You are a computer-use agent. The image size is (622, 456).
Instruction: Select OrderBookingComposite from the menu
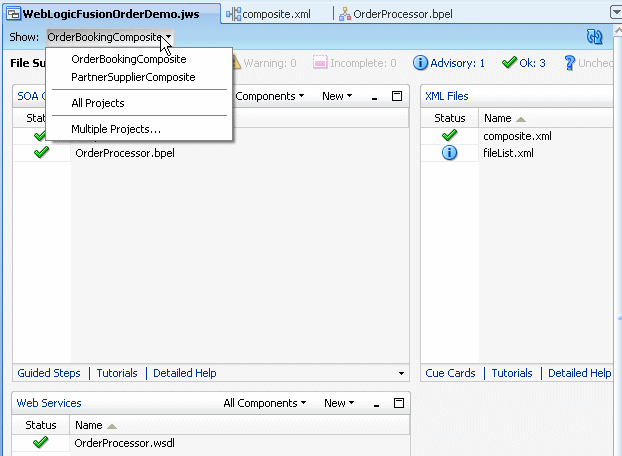pos(129,59)
